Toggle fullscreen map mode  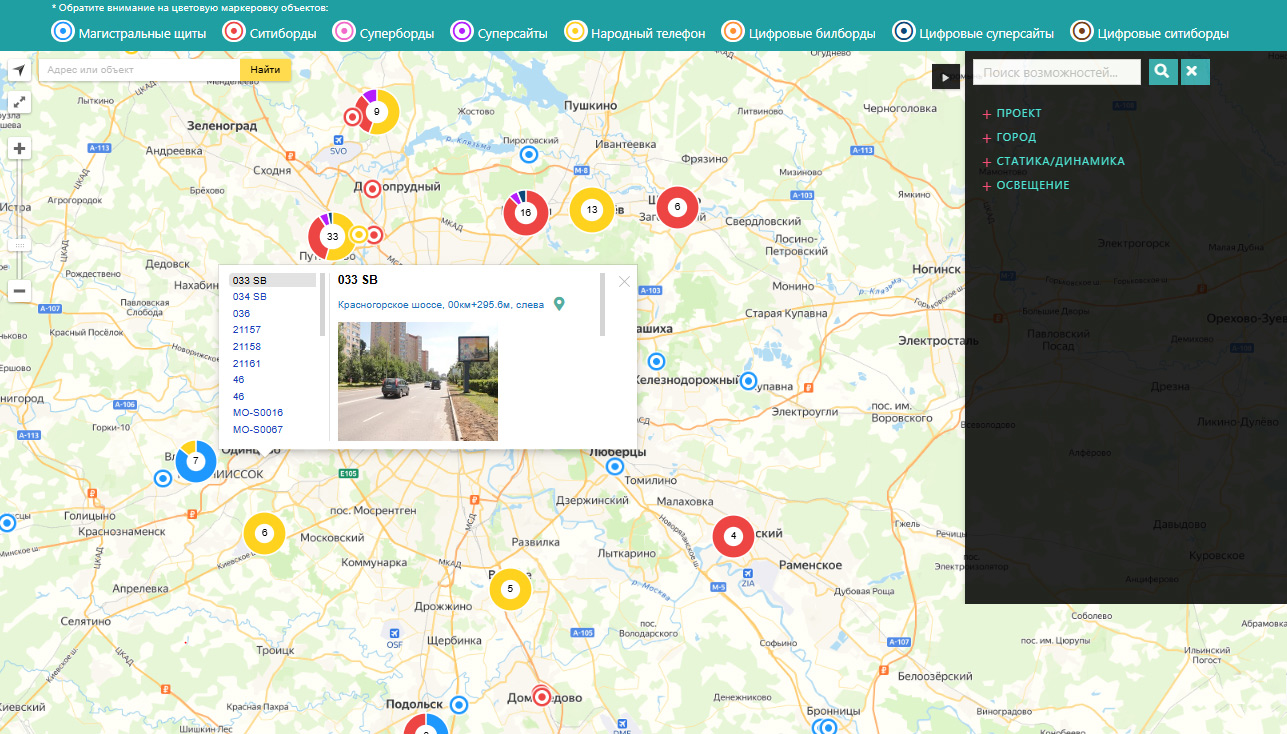[x=19, y=102]
